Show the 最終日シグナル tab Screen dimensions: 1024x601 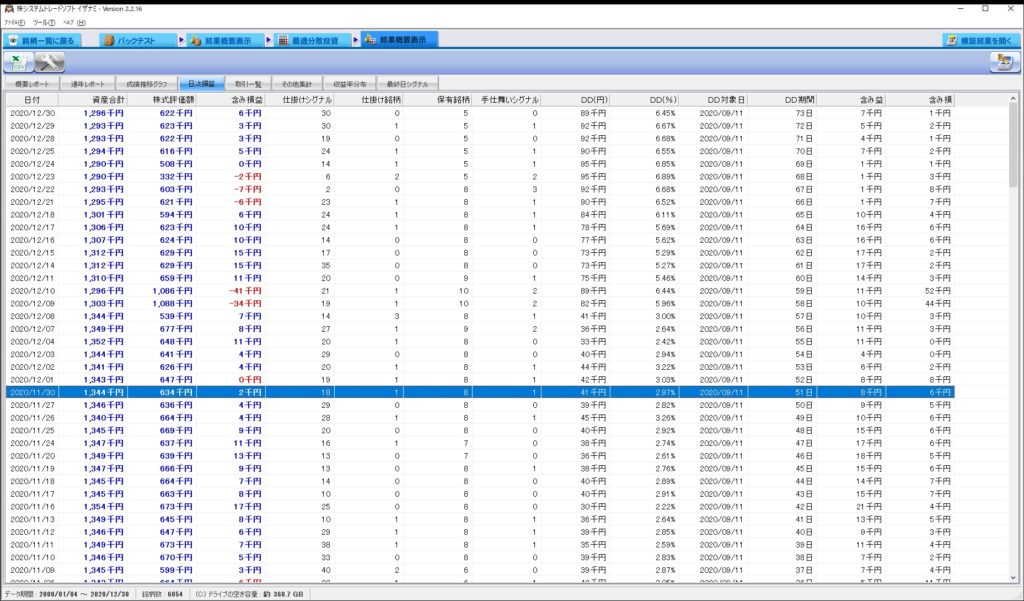(406, 85)
